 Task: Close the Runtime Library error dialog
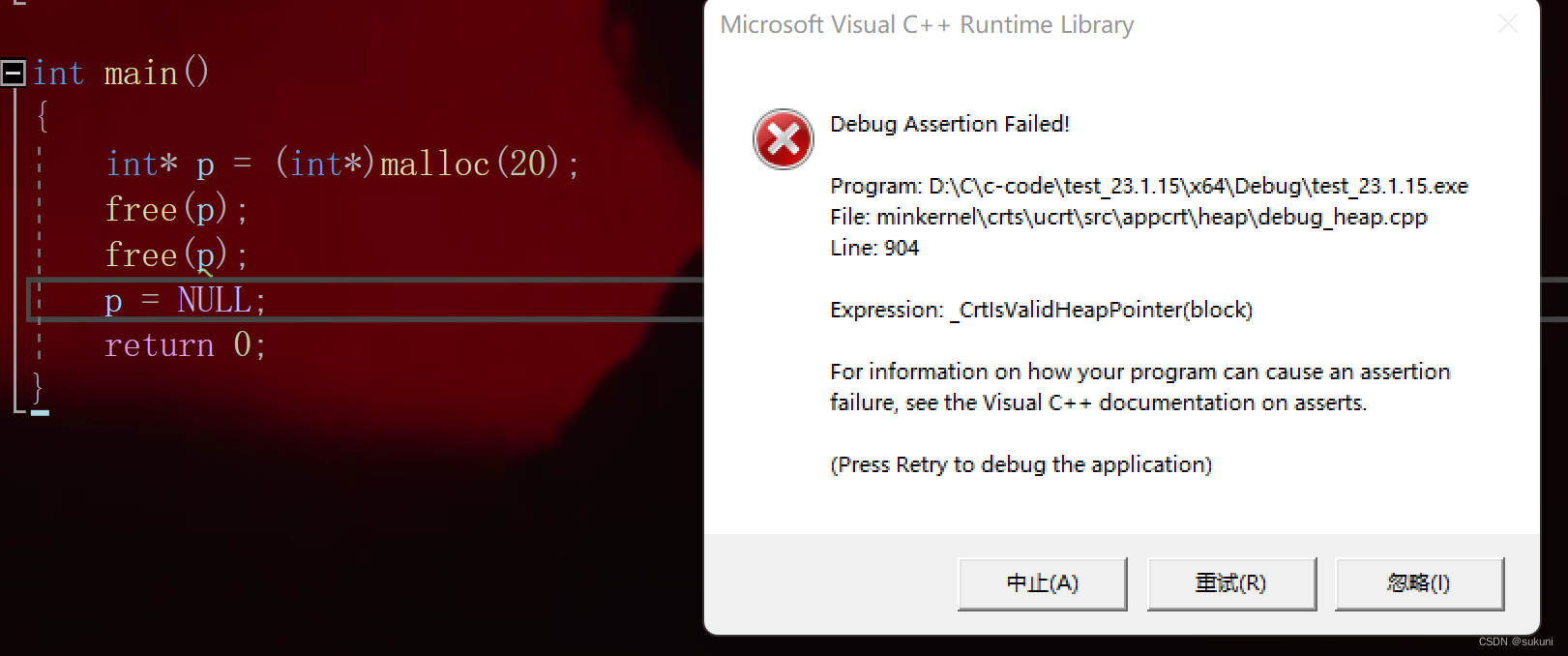coord(1507,24)
